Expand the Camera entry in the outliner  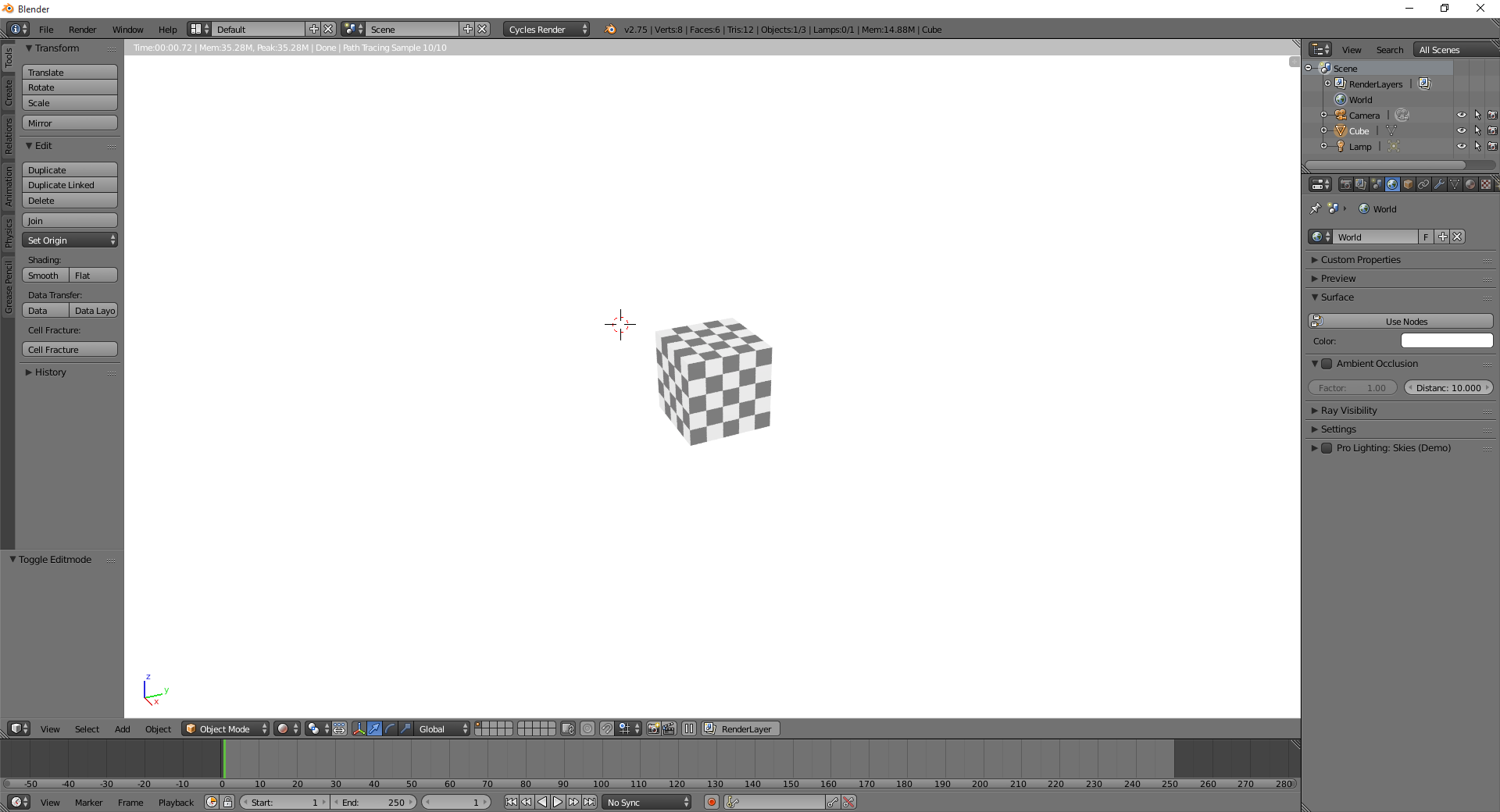[1323, 114]
